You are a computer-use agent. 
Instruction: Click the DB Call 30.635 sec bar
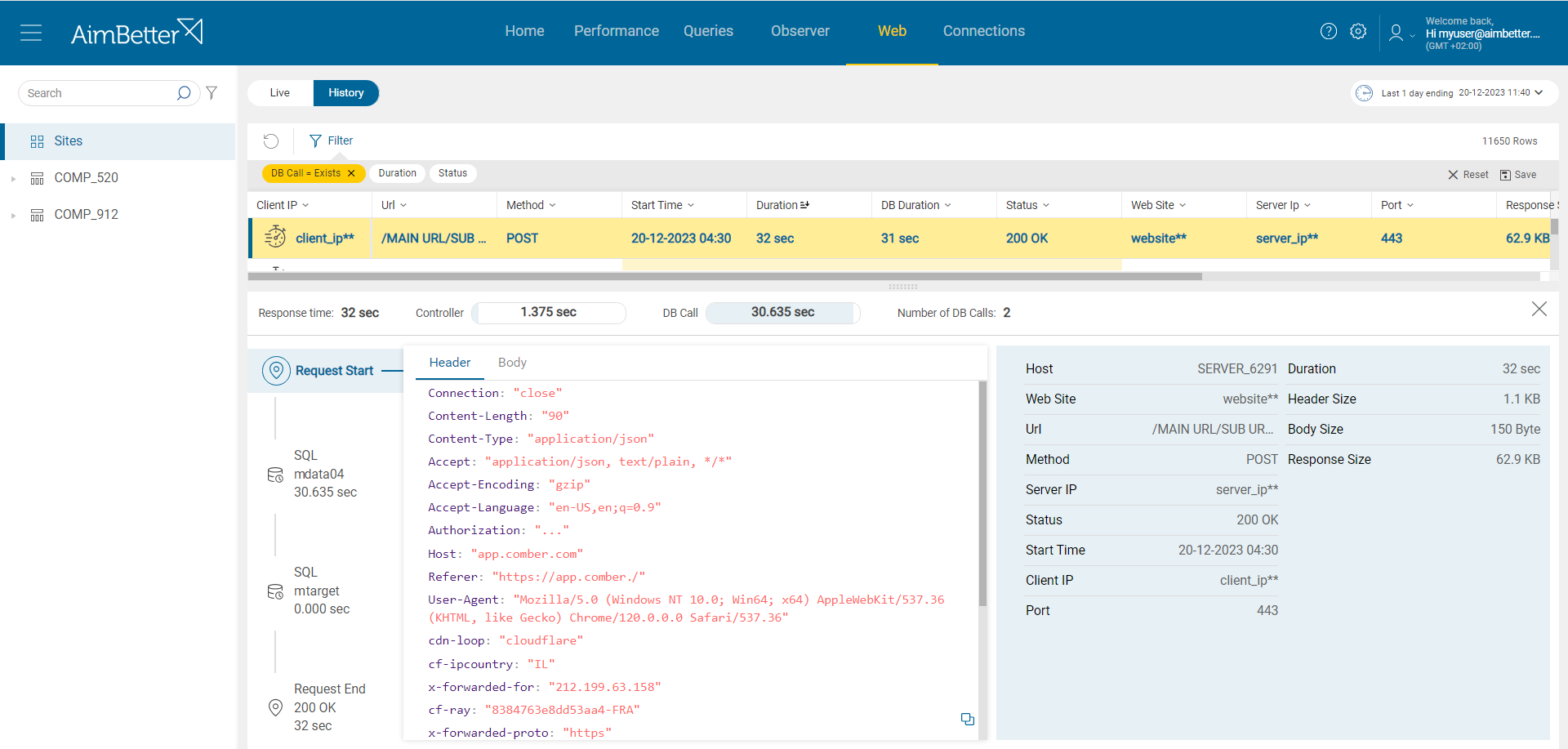(782, 313)
